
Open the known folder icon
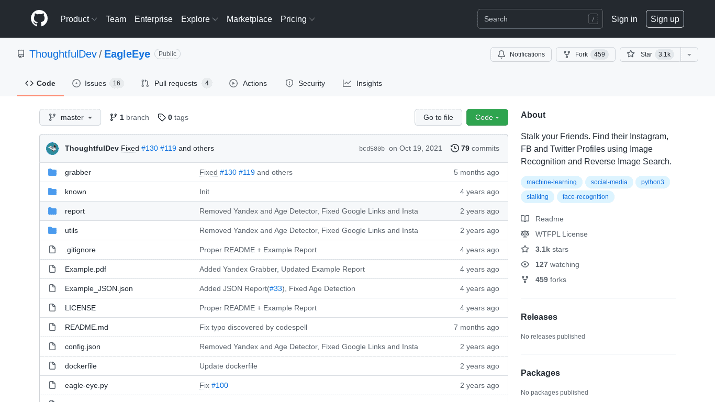(52, 191)
